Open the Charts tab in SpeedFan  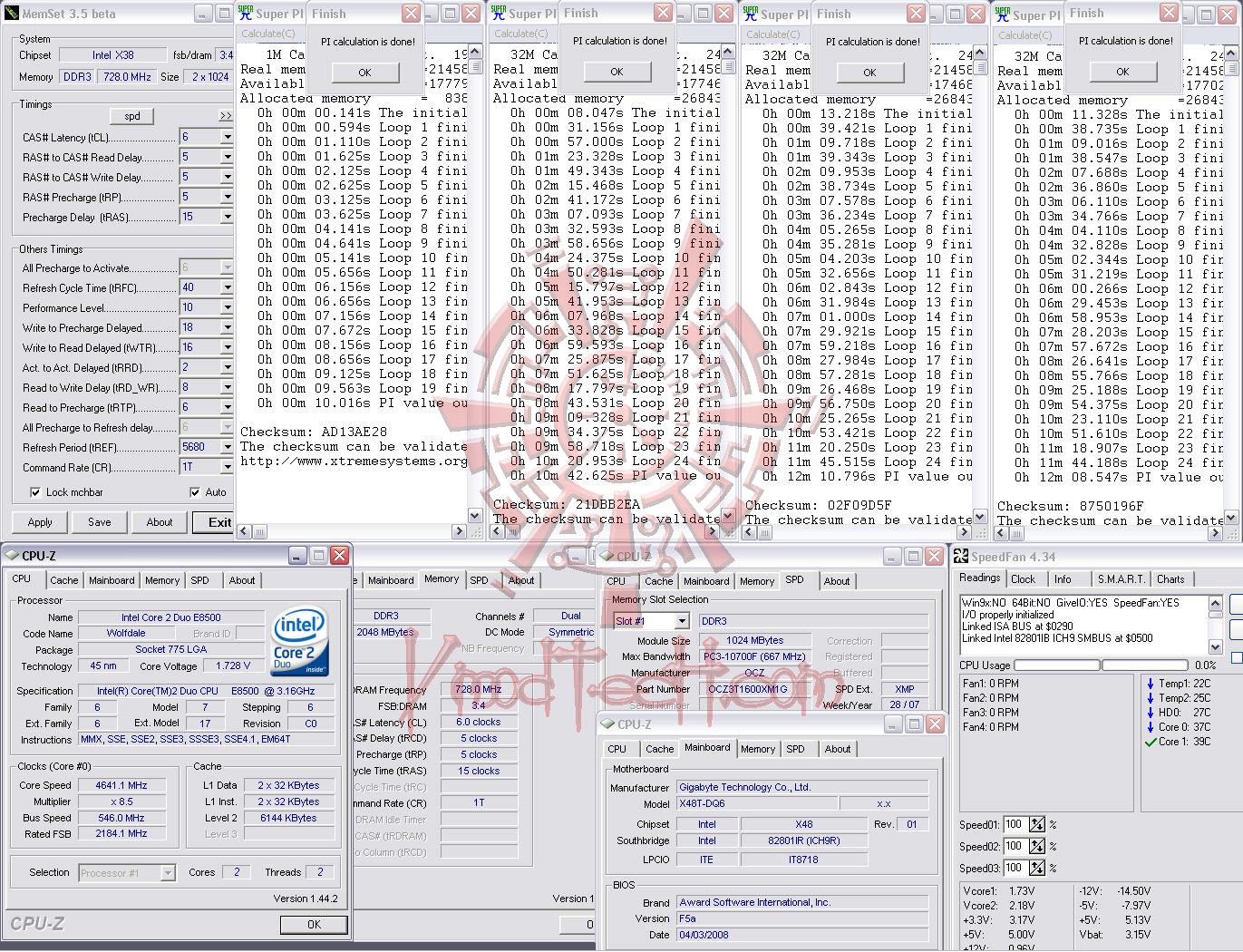point(1170,579)
